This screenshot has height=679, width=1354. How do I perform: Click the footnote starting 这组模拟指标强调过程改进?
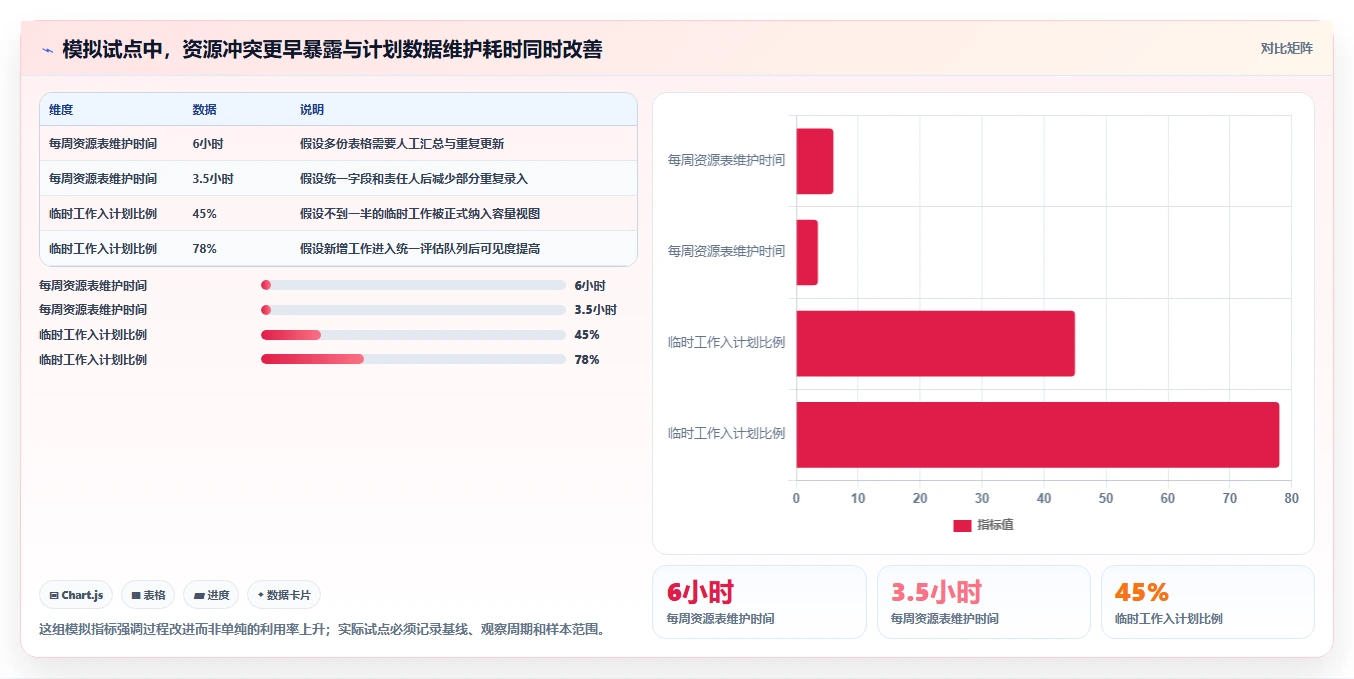click(323, 630)
